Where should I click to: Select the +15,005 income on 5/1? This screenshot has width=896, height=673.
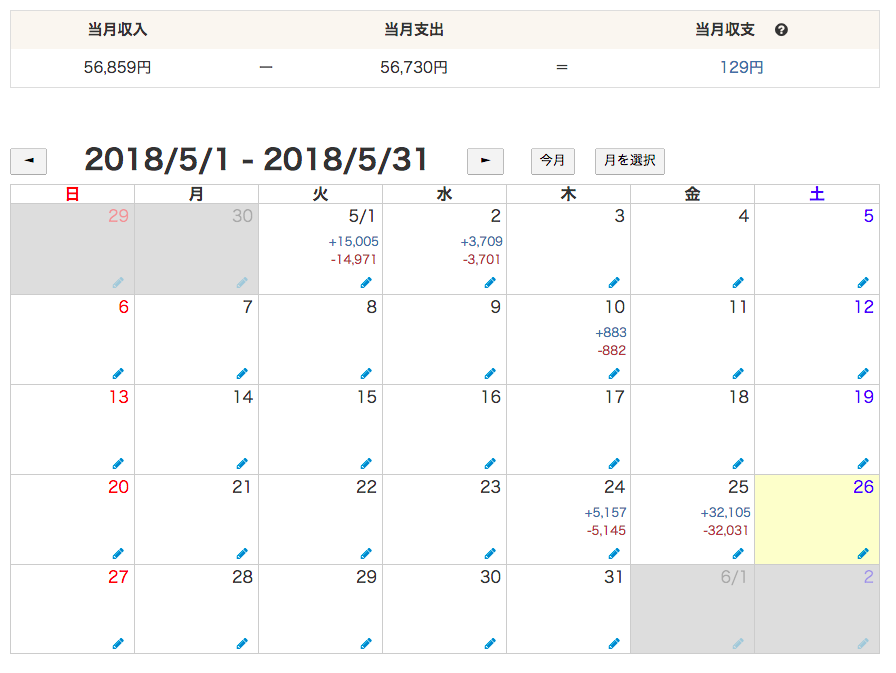coord(353,242)
